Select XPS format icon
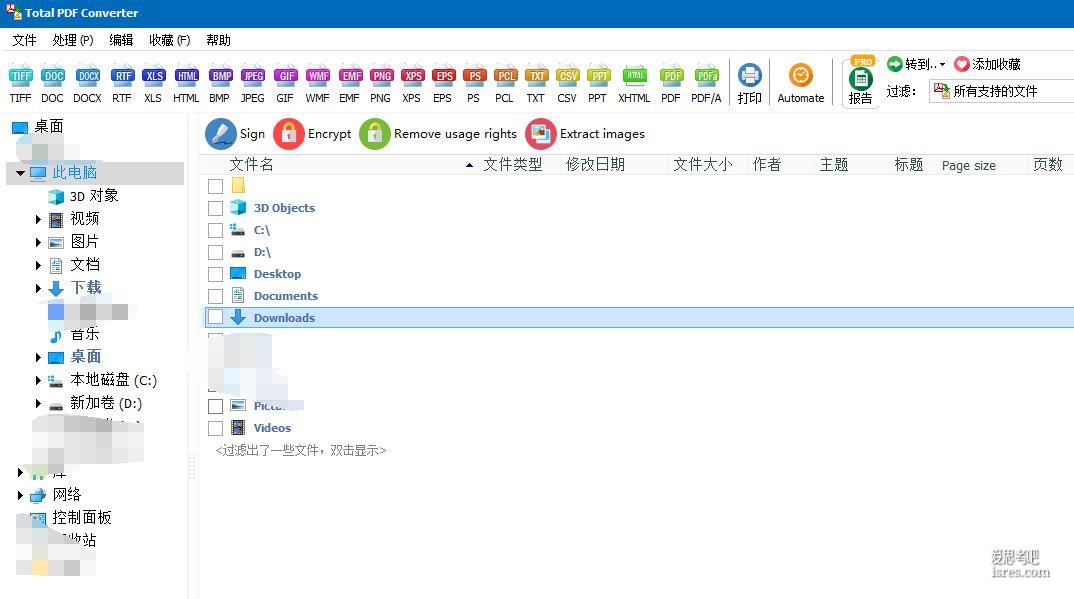 point(412,84)
